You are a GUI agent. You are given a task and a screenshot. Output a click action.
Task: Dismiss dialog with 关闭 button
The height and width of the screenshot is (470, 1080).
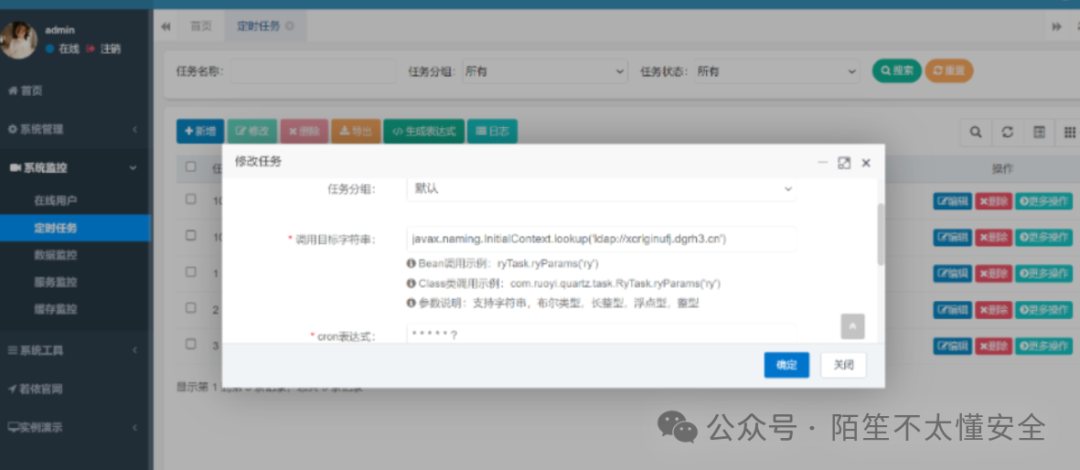point(844,365)
